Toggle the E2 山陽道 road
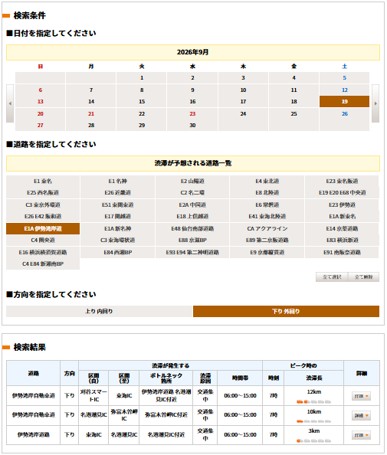This screenshot has width=387, height=455. tap(192, 181)
